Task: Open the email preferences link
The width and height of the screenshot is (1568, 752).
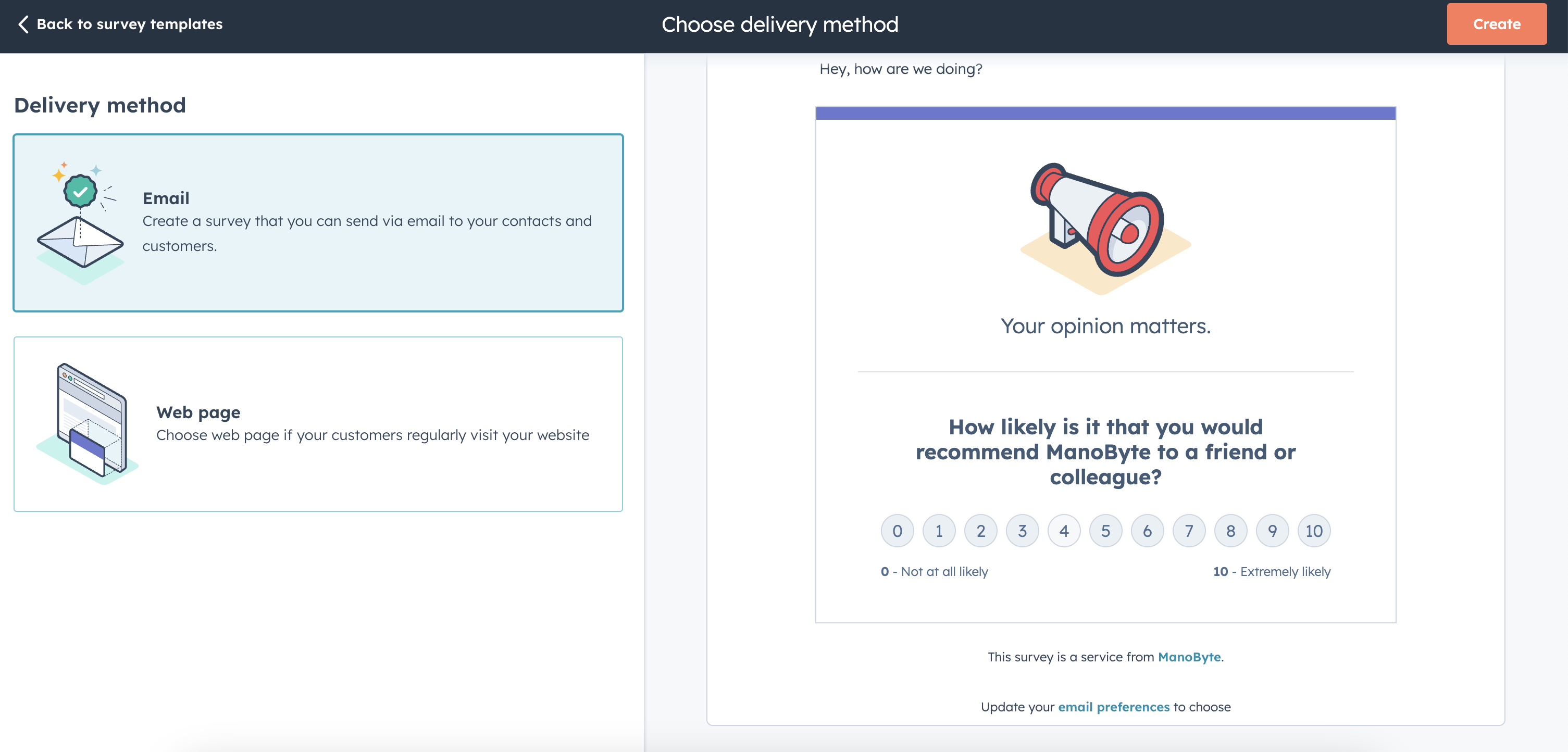Action: pos(1113,707)
